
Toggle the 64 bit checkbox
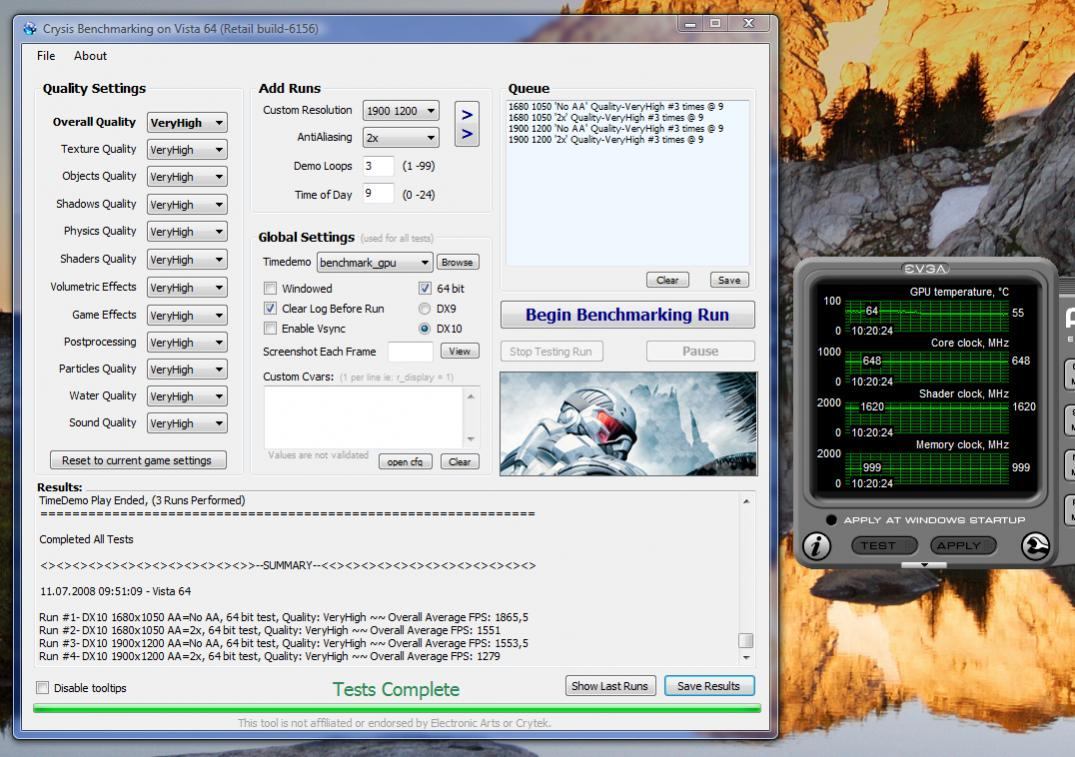tap(425, 289)
